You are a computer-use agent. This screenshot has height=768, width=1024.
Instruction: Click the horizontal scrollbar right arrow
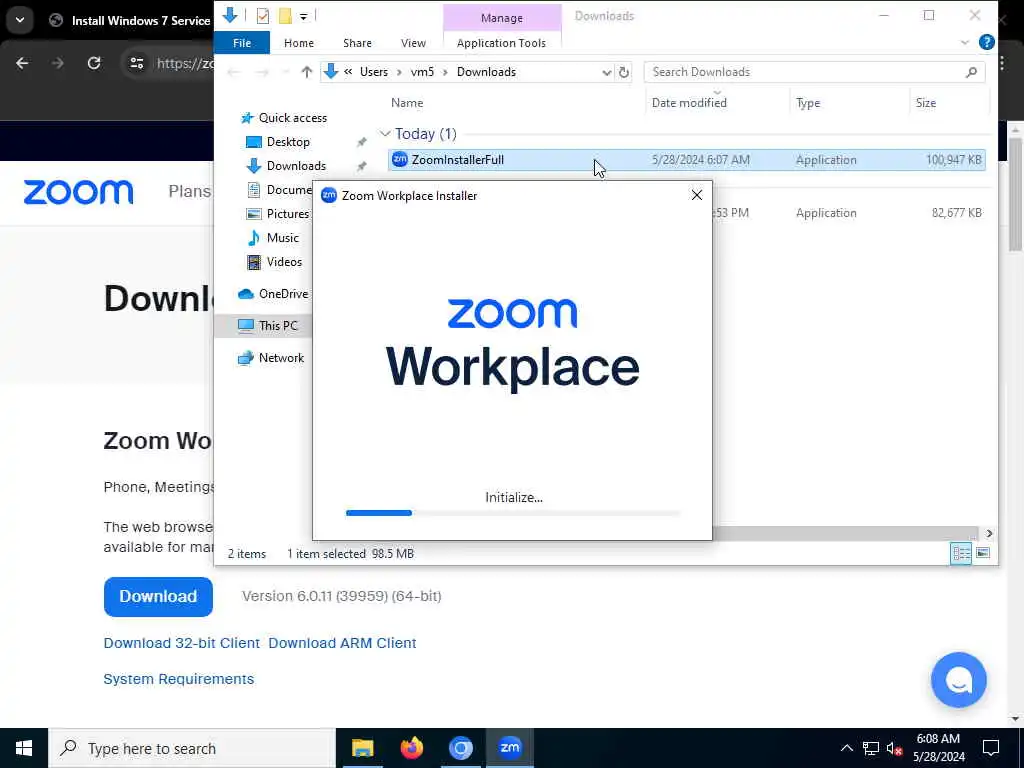click(989, 534)
